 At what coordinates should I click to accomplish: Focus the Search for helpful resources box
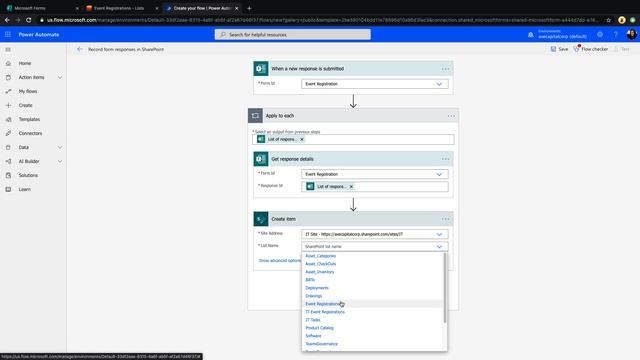(x=293, y=35)
